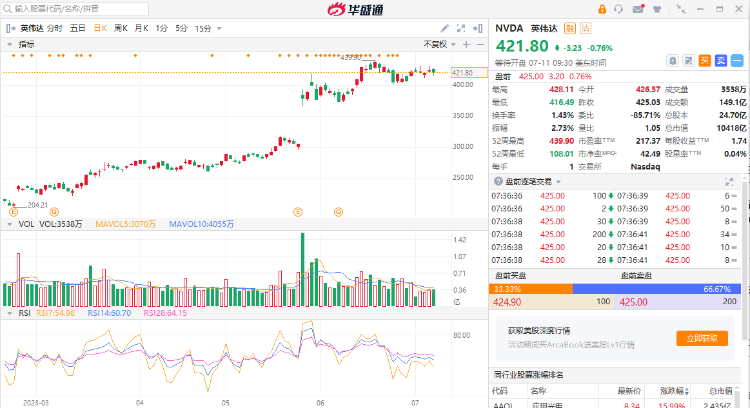Click the MAVOL5:3070万 label
This screenshot has height=408, width=750.
[x=125, y=224]
